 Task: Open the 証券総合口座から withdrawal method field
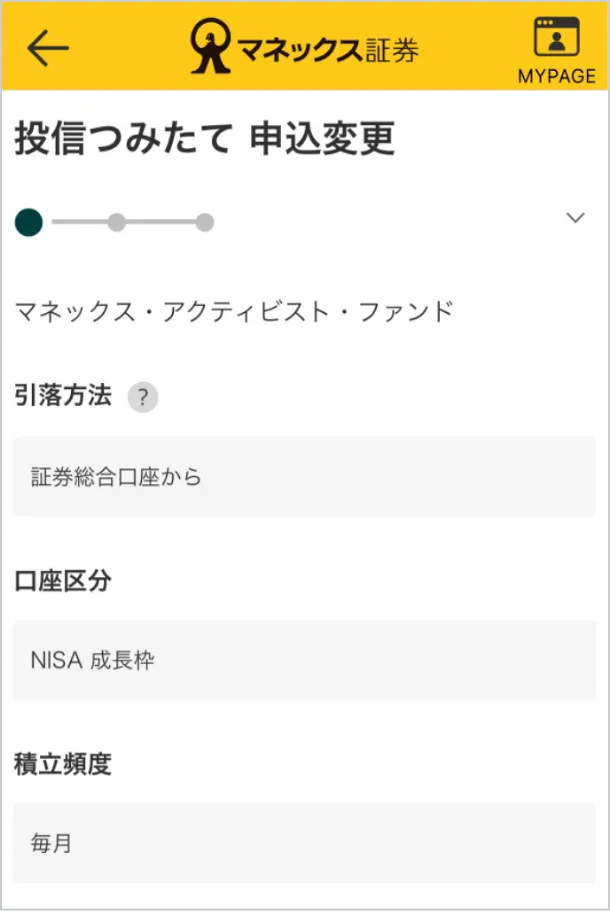coord(304,476)
